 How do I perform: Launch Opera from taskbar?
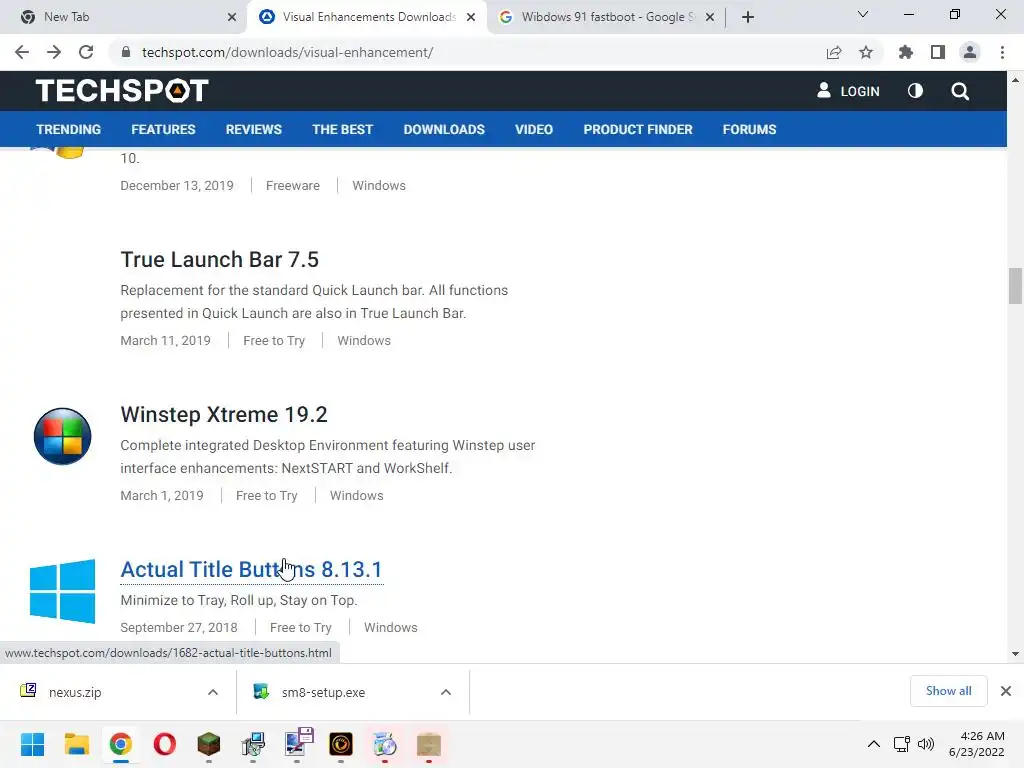[x=165, y=744]
